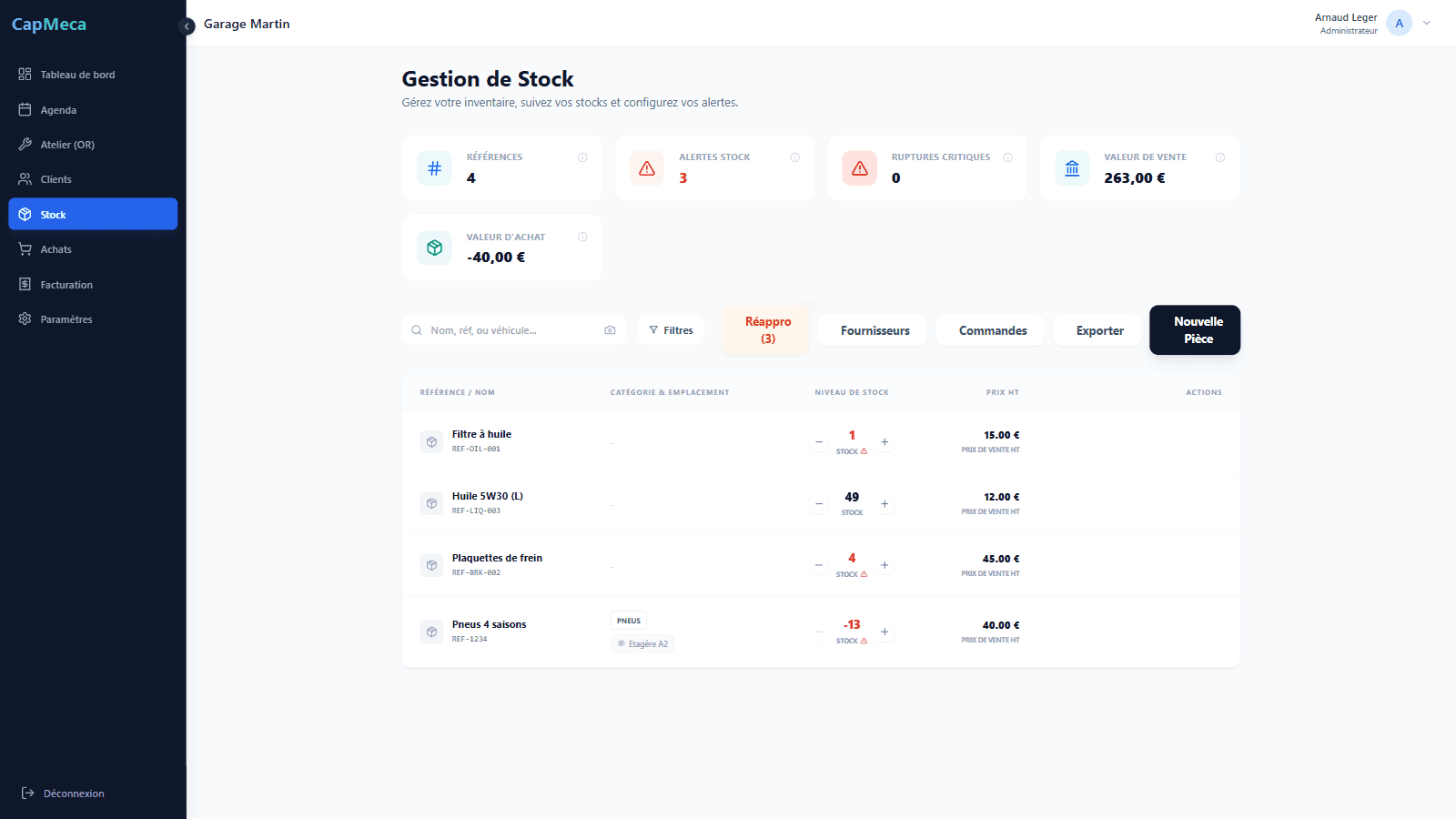The image size is (1456, 819).
Task: Click the info icon on Valeur de Vente card
Action: (1219, 157)
